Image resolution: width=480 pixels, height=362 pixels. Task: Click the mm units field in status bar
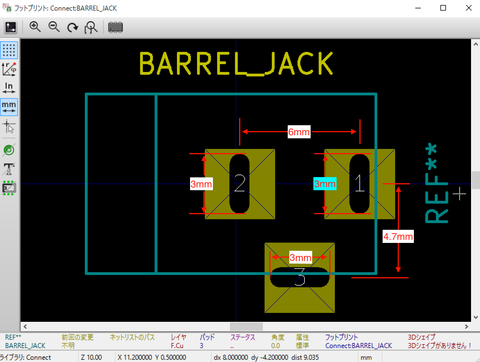tap(366, 357)
